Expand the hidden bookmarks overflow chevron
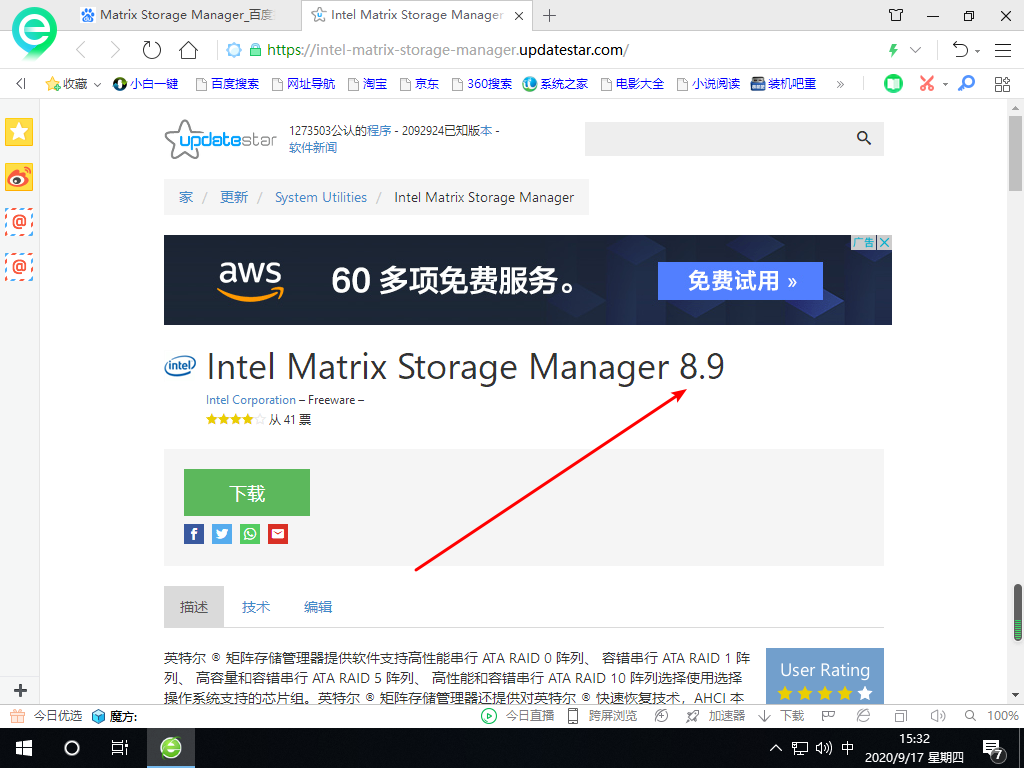The width and height of the screenshot is (1024, 768). 838,83
